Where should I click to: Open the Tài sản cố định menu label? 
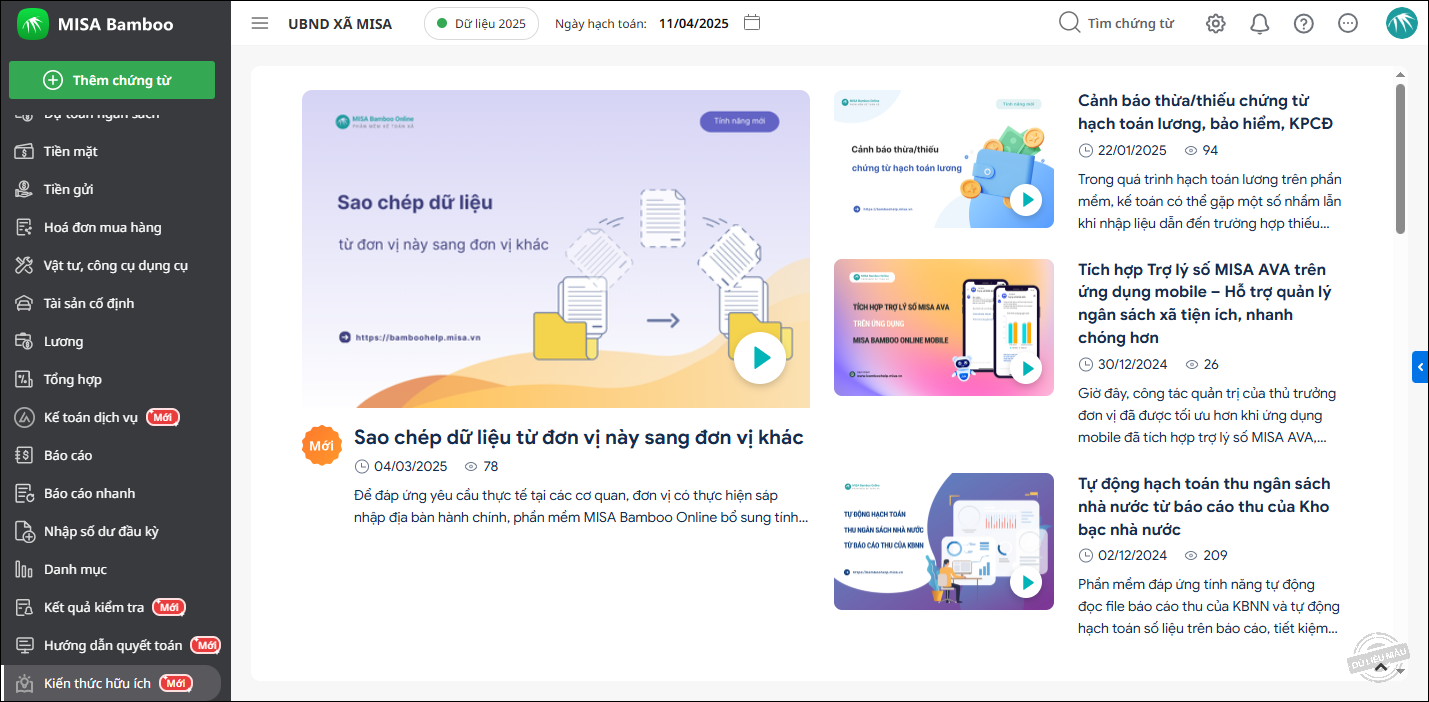(x=89, y=304)
